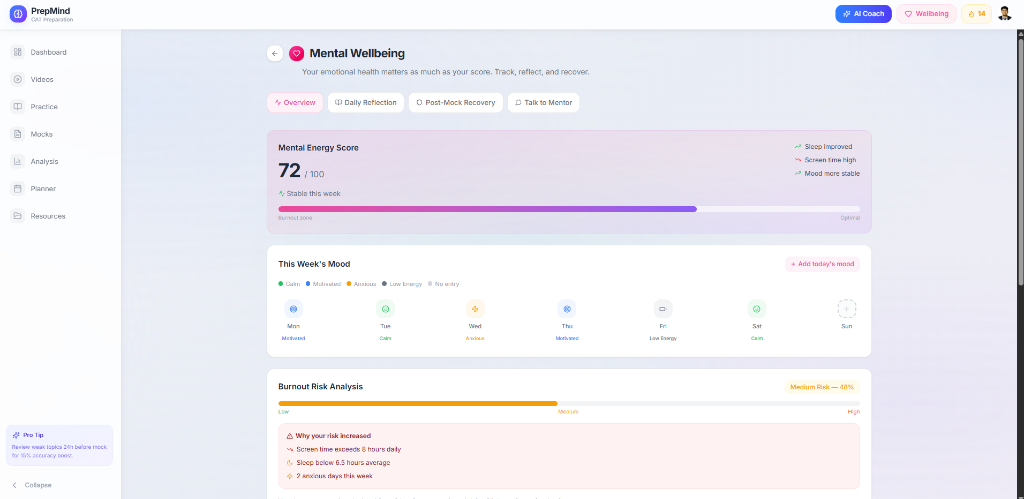Open the AI Coach button
Viewport: 1024px width, 499px height.
(863, 14)
